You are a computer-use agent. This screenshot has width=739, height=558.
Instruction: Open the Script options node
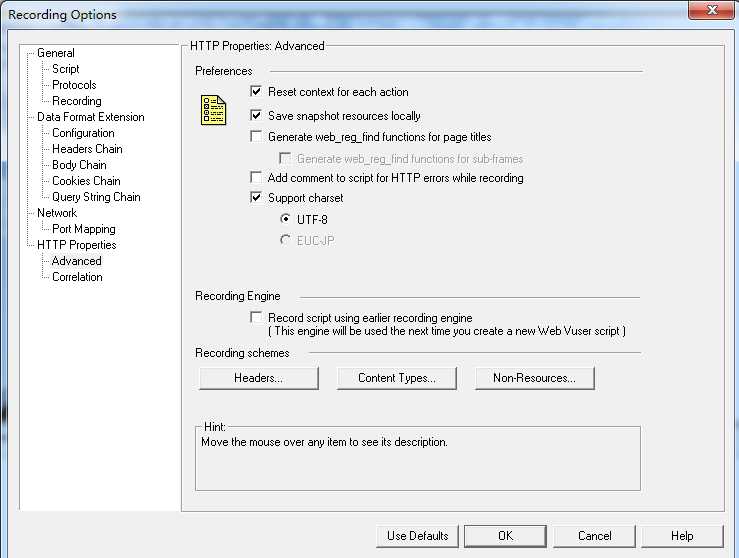point(66,69)
